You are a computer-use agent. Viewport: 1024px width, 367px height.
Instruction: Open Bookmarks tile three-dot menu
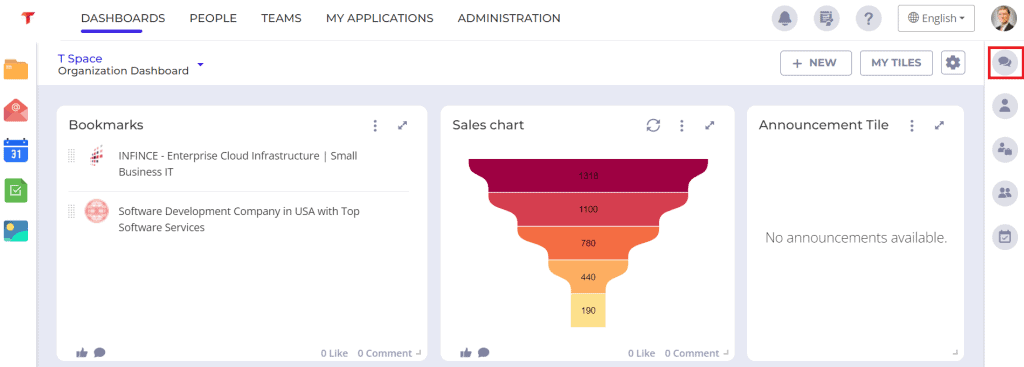pos(375,125)
